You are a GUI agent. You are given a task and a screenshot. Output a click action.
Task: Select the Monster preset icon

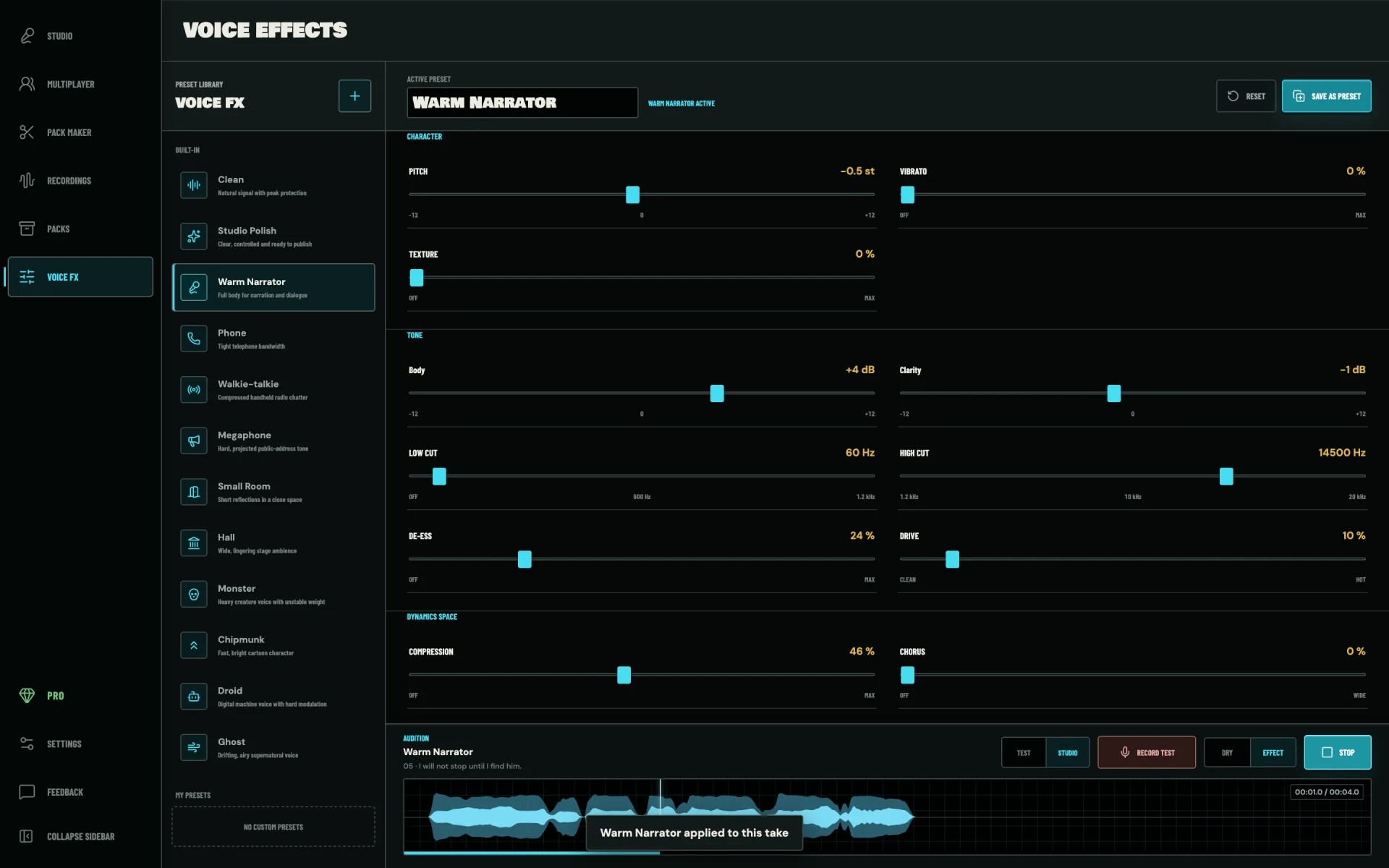click(x=194, y=595)
